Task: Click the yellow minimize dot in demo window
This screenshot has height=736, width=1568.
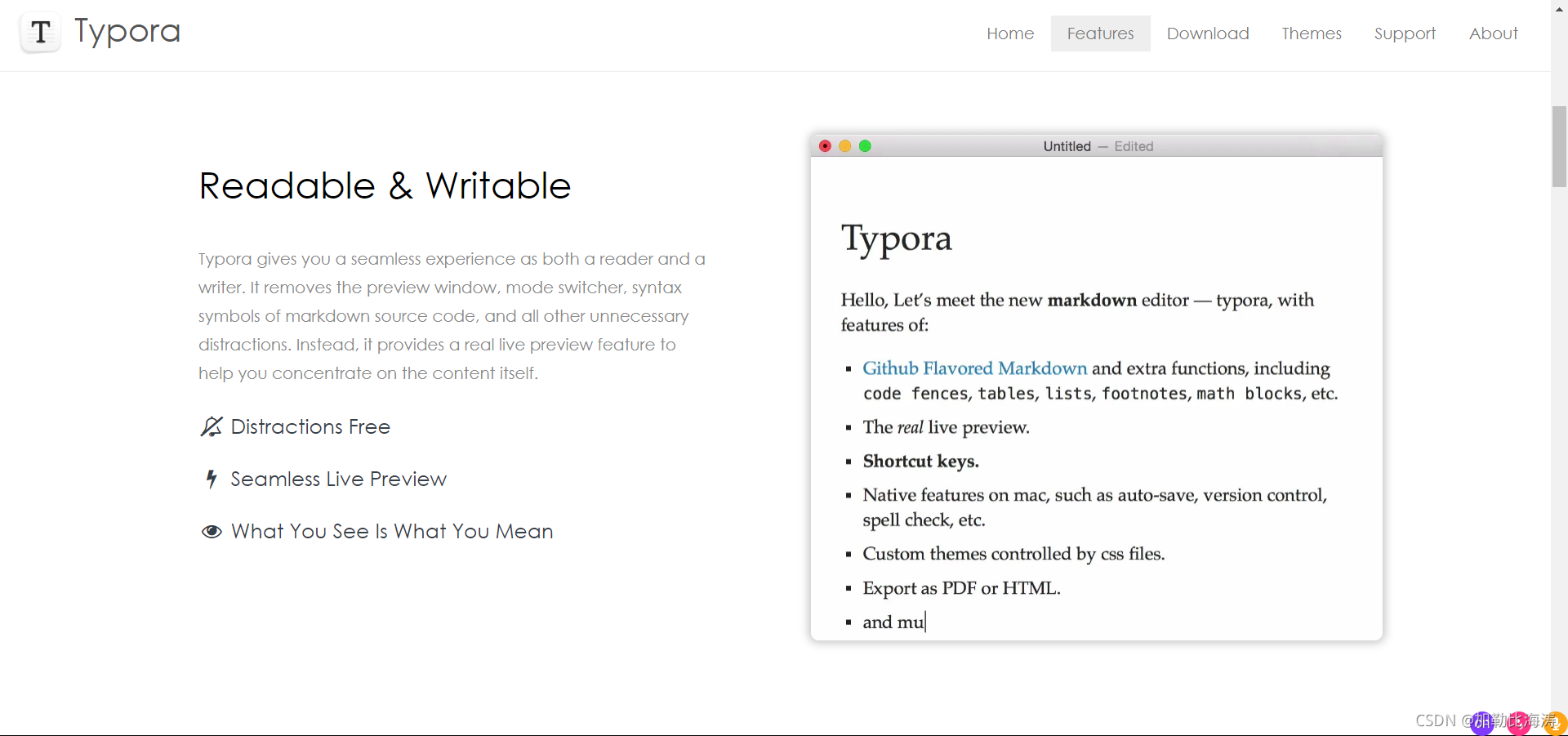Action: tap(845, 146)
